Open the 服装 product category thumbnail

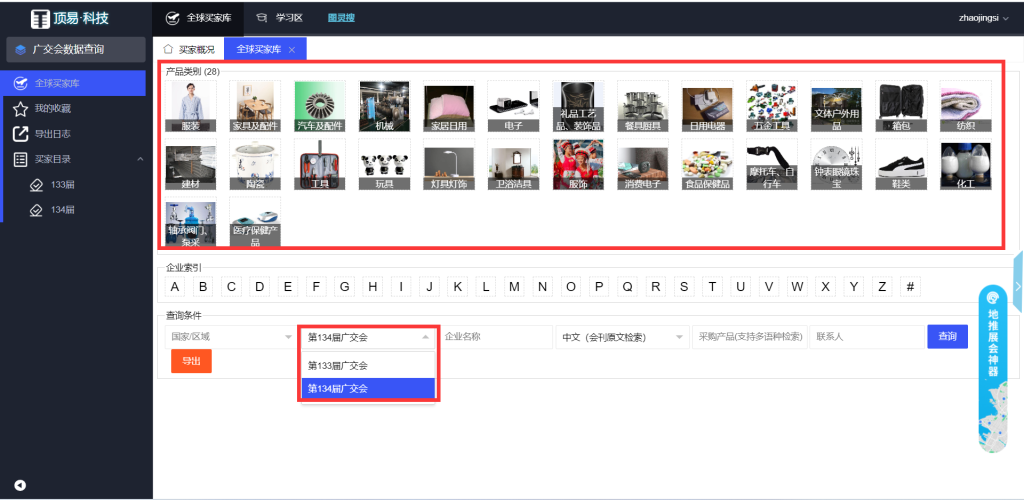click(190, 106)
